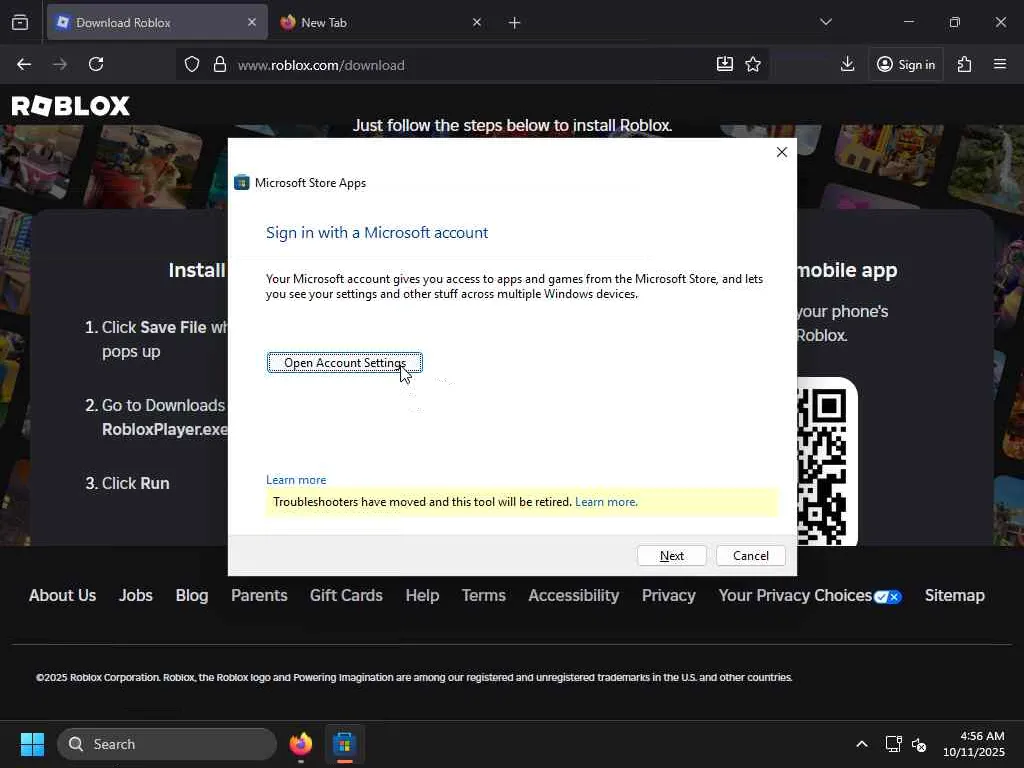Open Learn more link in the troubleshooters banner
The width and height of the screenshot is (1024, 768).
pos(606,502)
